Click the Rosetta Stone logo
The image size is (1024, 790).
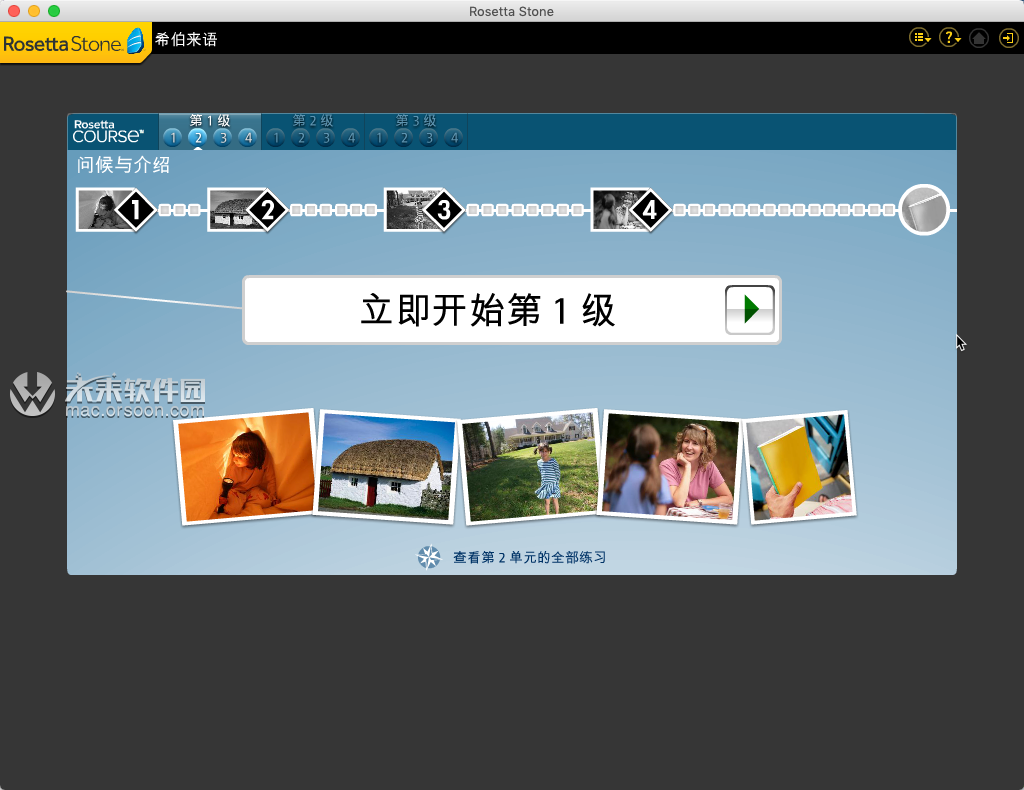point(73,42)
